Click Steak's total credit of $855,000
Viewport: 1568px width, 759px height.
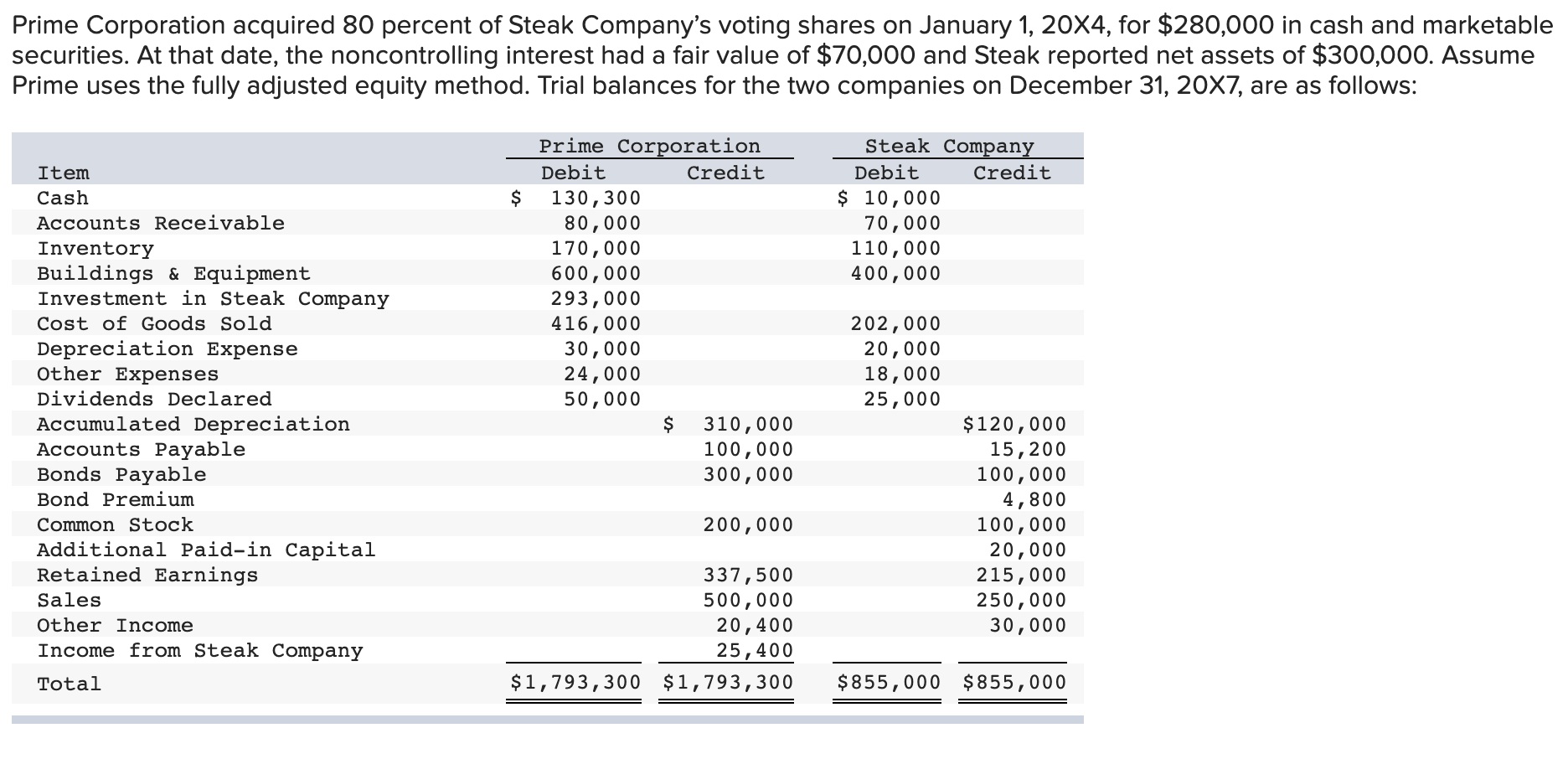1014,683
